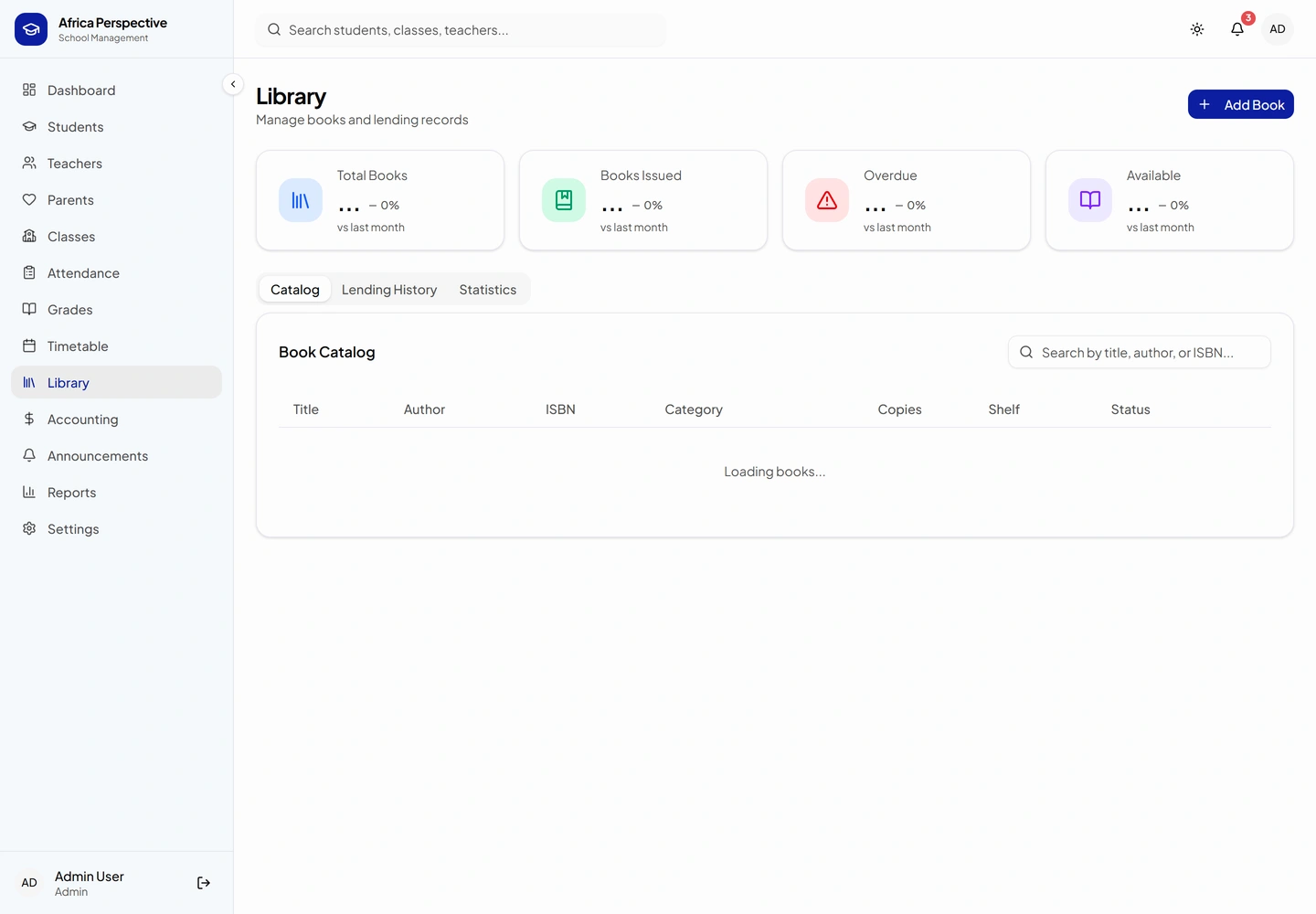Image resolution: width=1316 pixels, height=914 pixels.
Task: Click the Category column header
Action: point(694,409)
